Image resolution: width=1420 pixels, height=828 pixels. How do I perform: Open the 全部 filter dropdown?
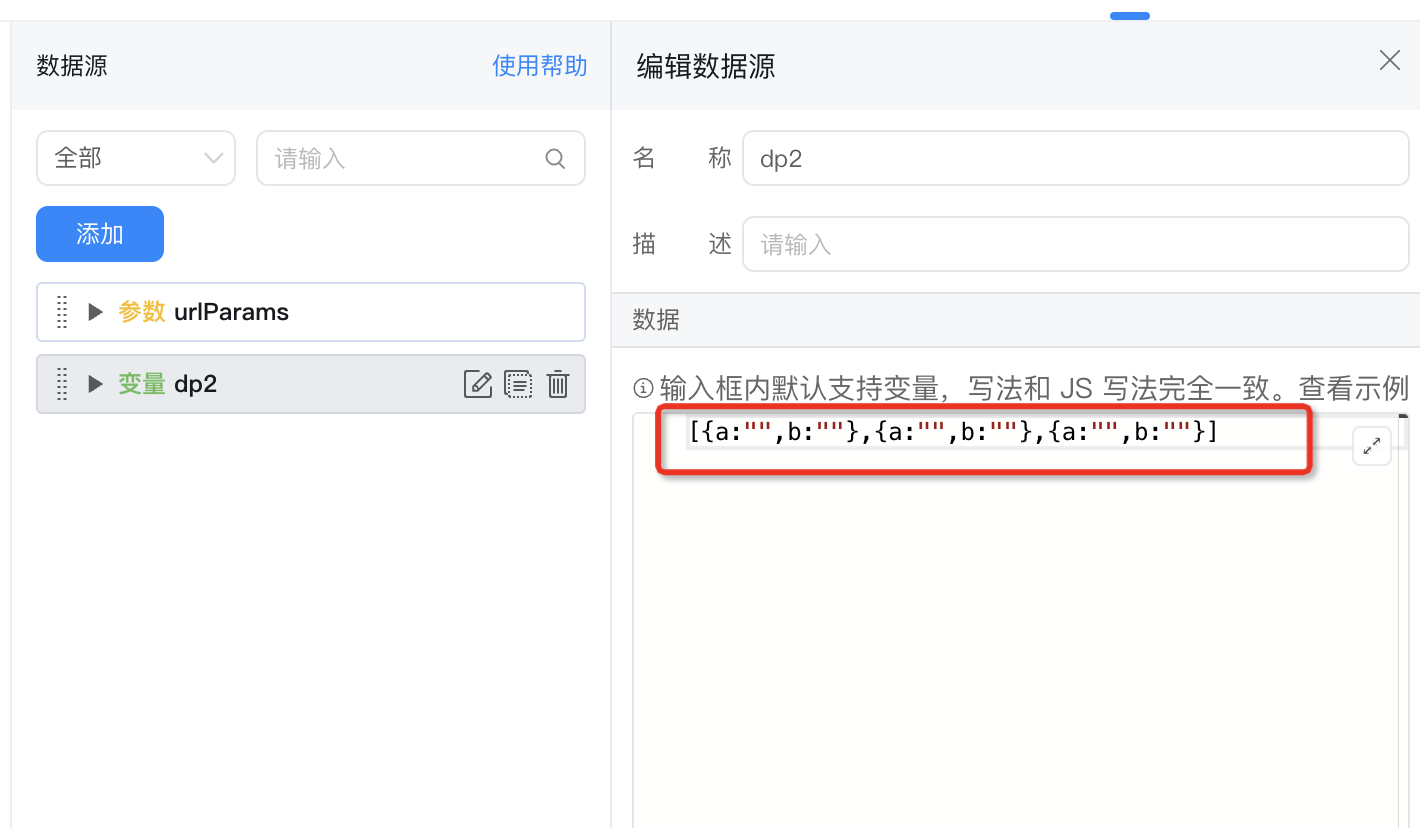point(136,158)
